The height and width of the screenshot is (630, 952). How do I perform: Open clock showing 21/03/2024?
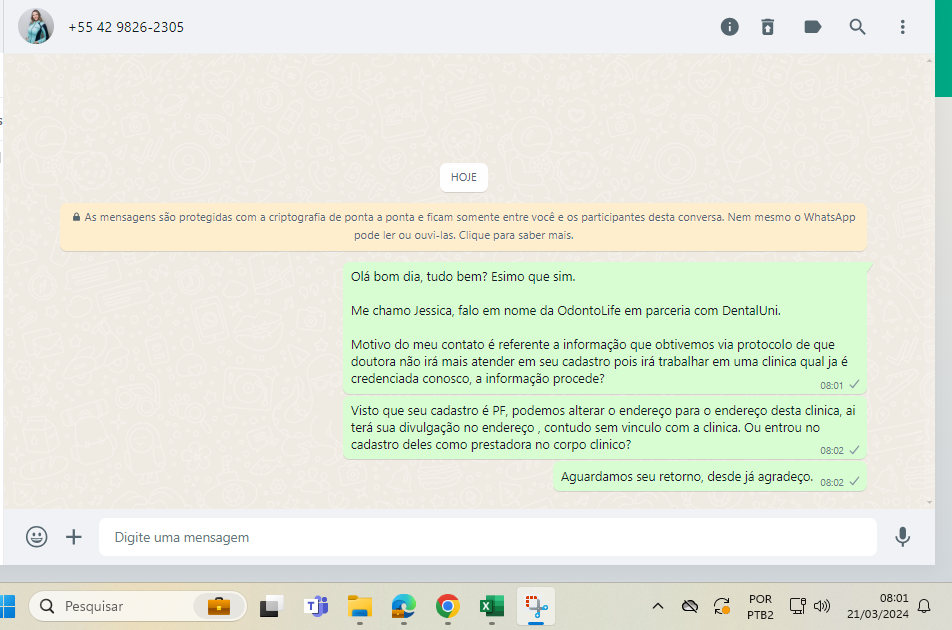(878, 606)
